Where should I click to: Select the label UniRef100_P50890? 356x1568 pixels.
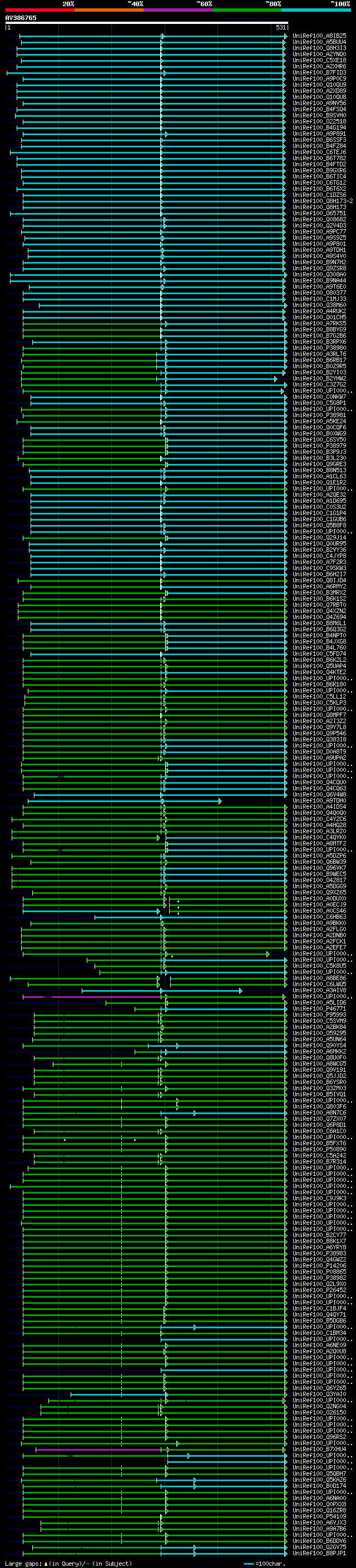319,1149
